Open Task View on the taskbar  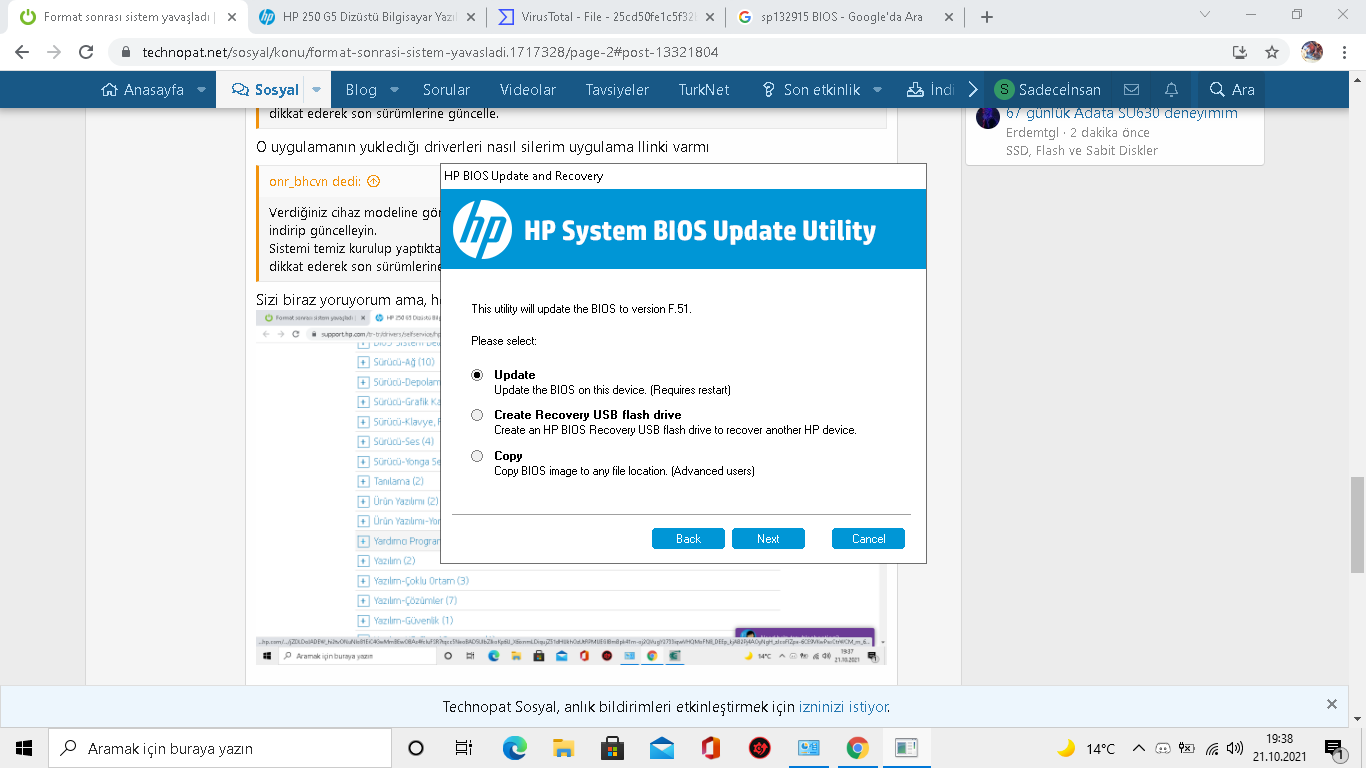coord(464,748)
